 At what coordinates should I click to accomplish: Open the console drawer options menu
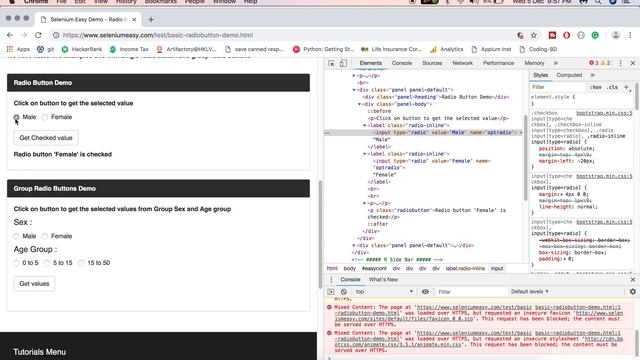(x=331, y=280)
